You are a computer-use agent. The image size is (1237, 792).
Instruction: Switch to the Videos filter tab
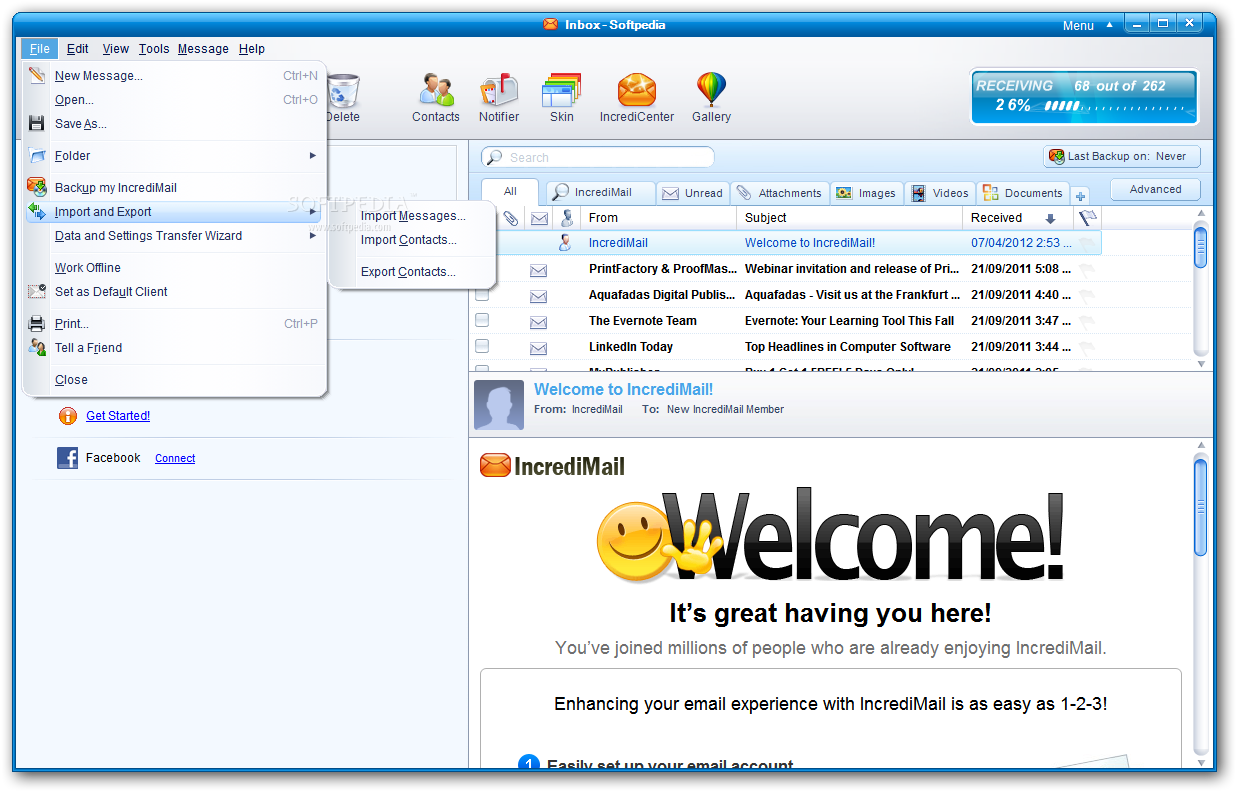940,193
